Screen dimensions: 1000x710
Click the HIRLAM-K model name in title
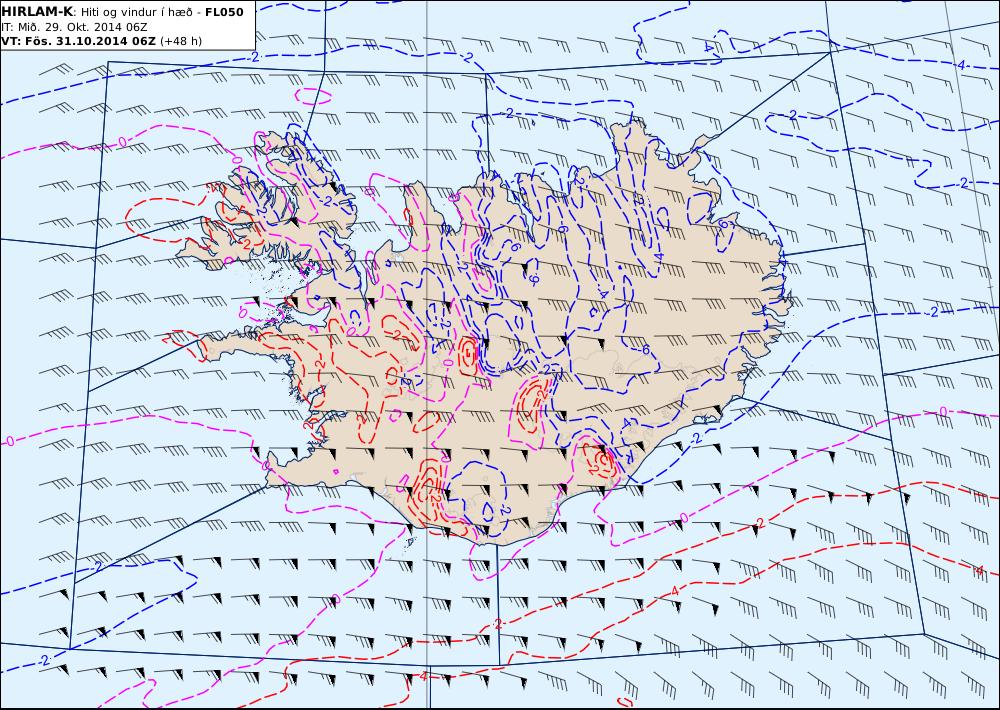click(37, 12)
